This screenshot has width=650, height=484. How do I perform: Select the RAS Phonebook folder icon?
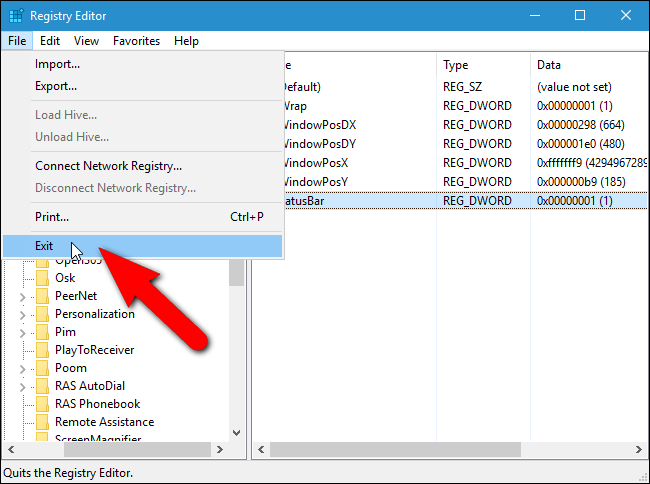pos(42,404)
